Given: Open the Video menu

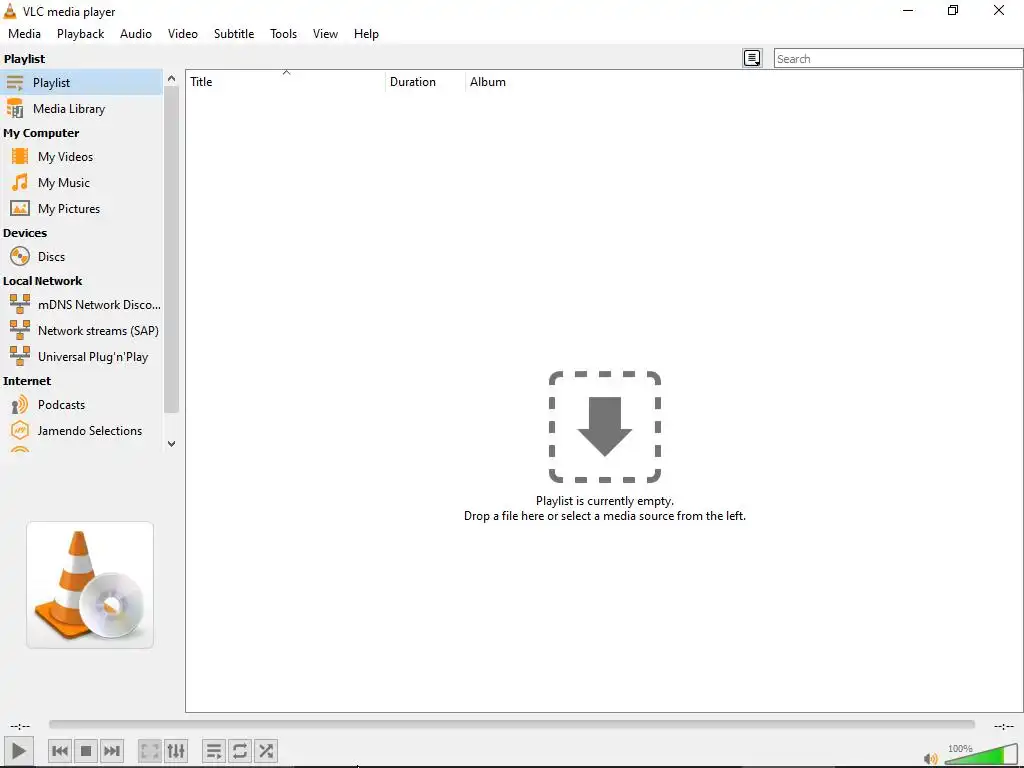Looking at the screenshot, I should pos(183,34).
